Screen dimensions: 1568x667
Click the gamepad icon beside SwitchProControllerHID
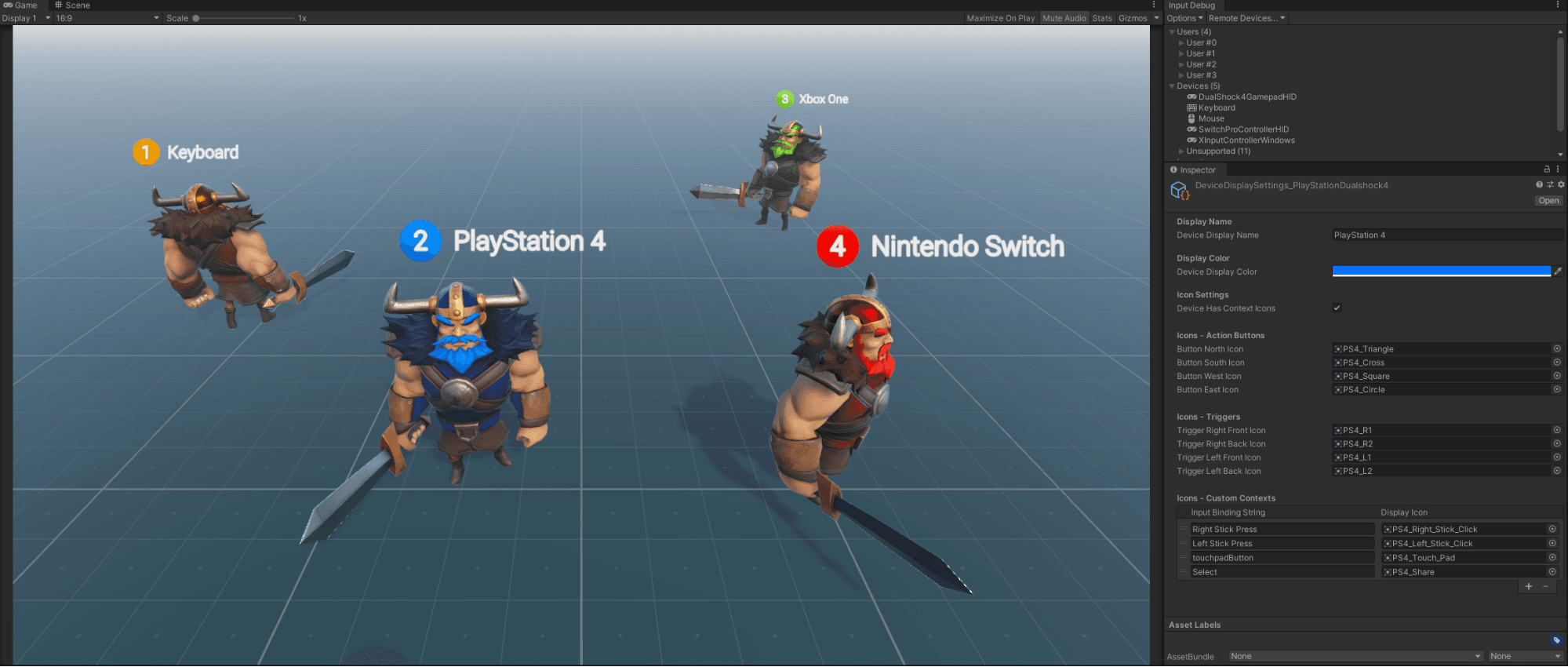click(x=1191, y=129)
